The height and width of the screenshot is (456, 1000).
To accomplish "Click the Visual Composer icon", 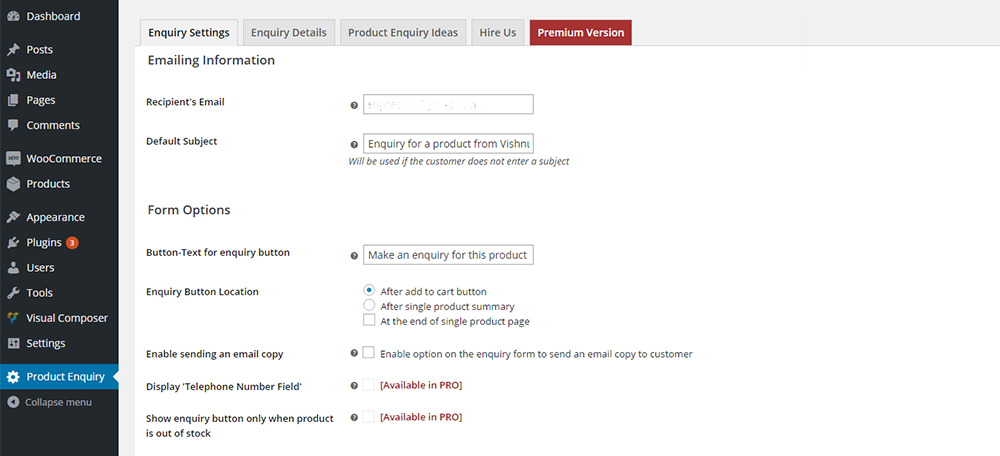I will 13,318.
